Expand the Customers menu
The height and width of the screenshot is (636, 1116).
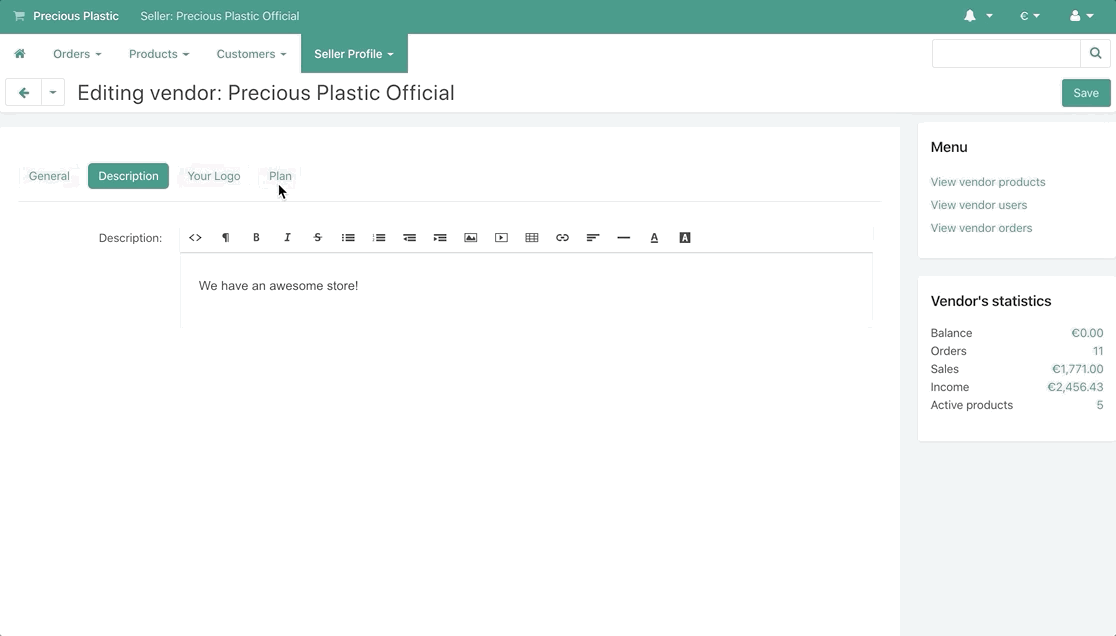251,53
